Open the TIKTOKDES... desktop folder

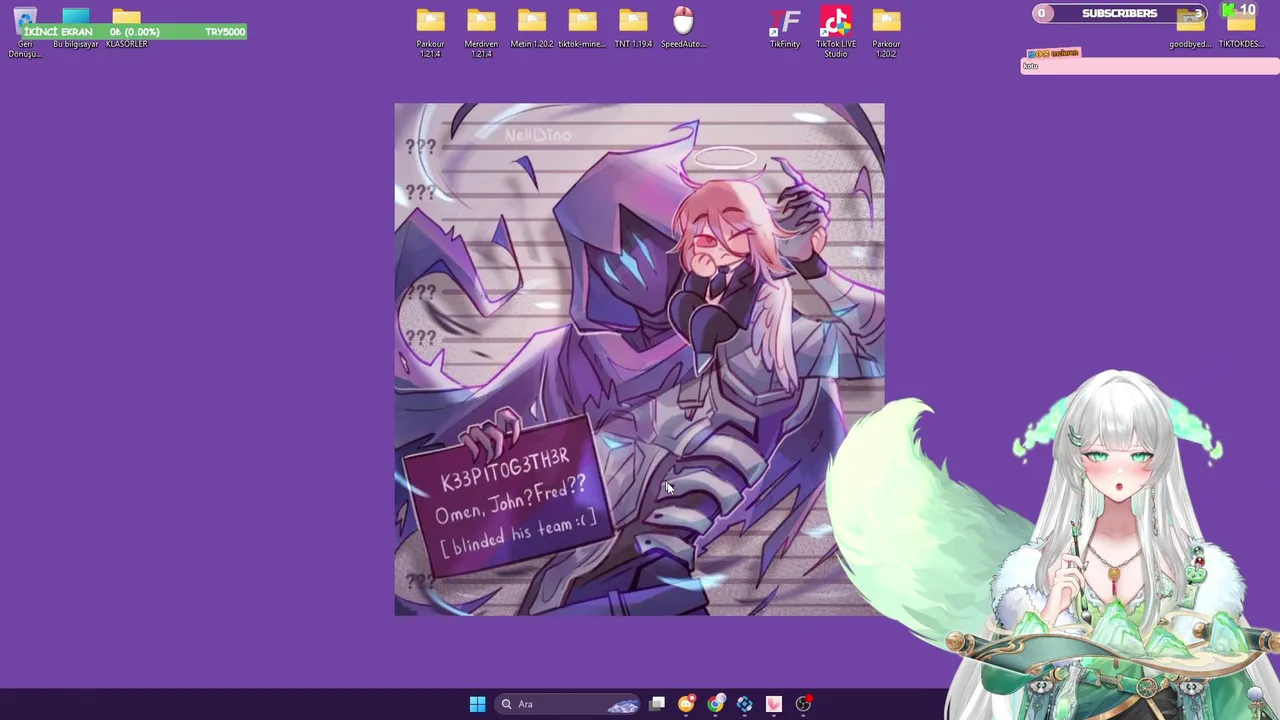[x=1241, y=28]
